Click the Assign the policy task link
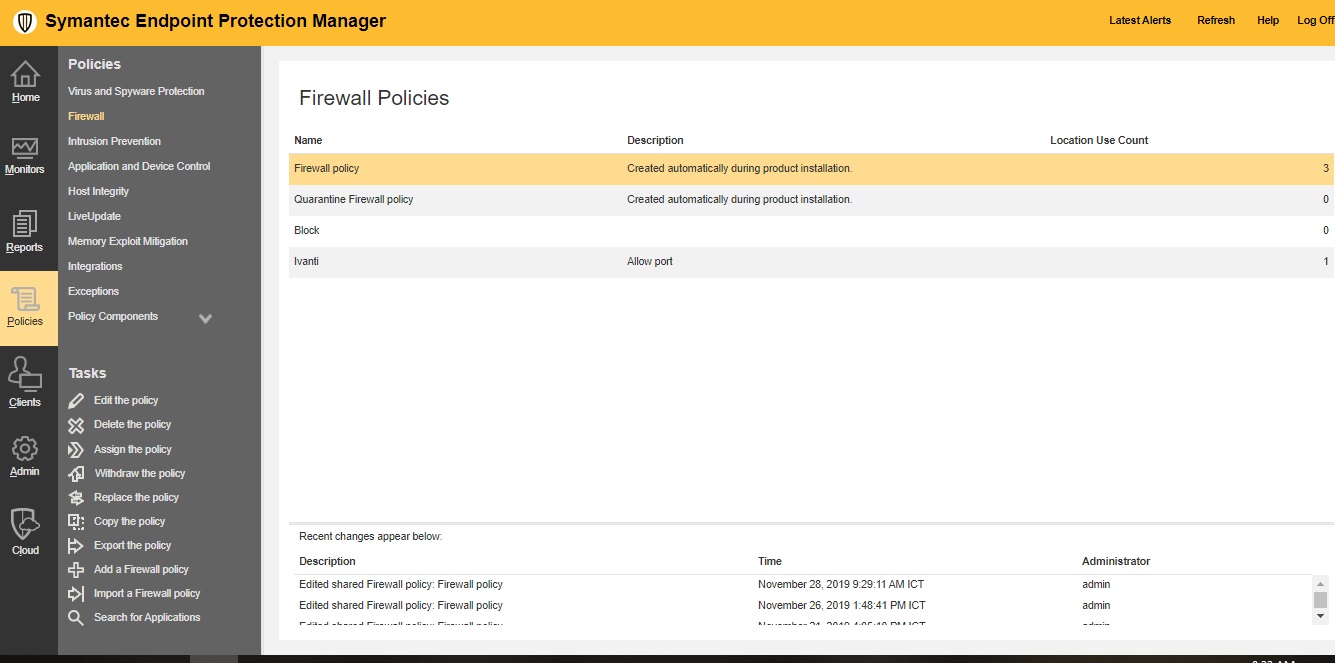The image size is (1335, 663). [133, 449]
